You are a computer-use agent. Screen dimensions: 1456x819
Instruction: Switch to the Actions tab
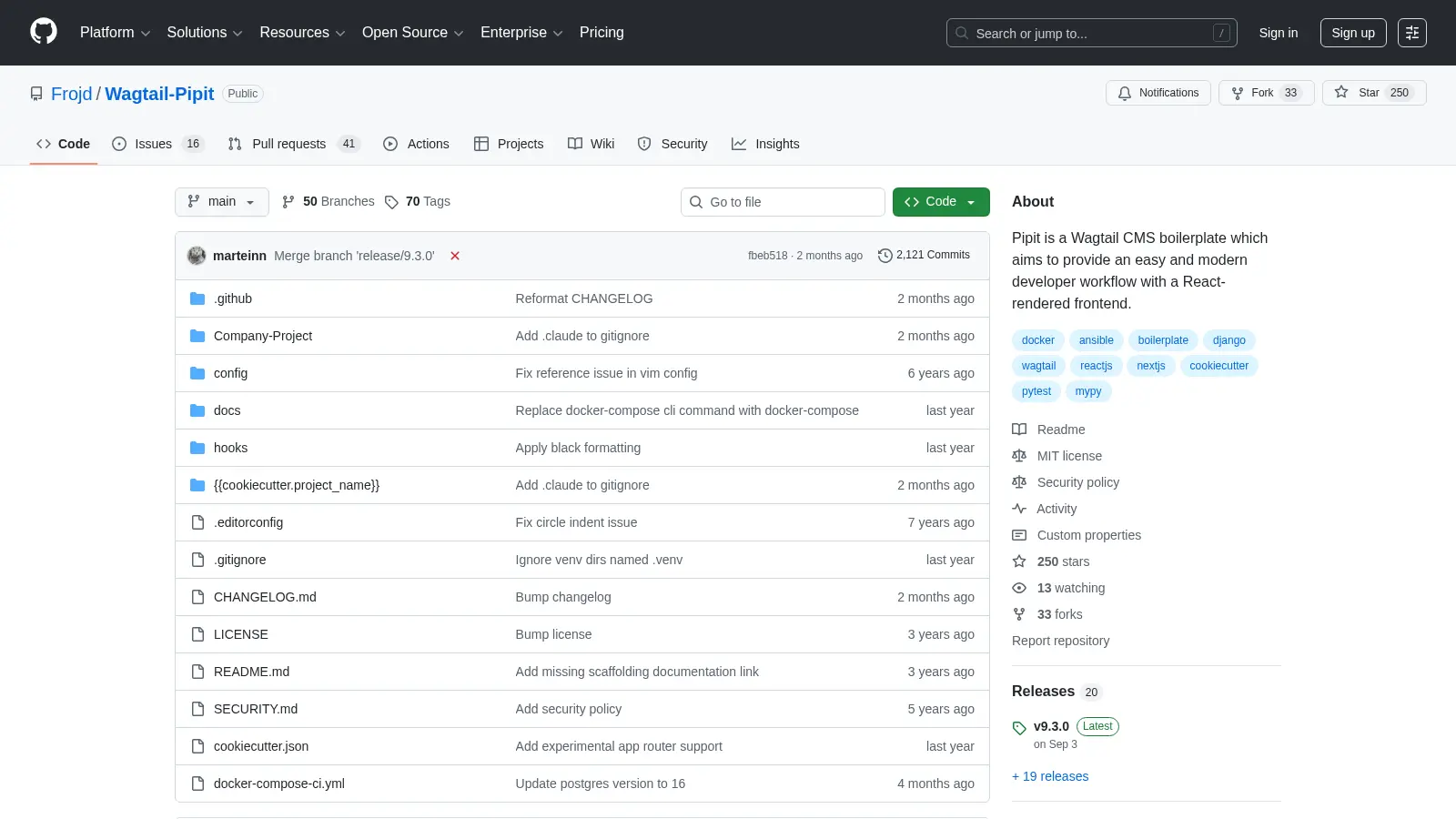(x=417, y=144)
